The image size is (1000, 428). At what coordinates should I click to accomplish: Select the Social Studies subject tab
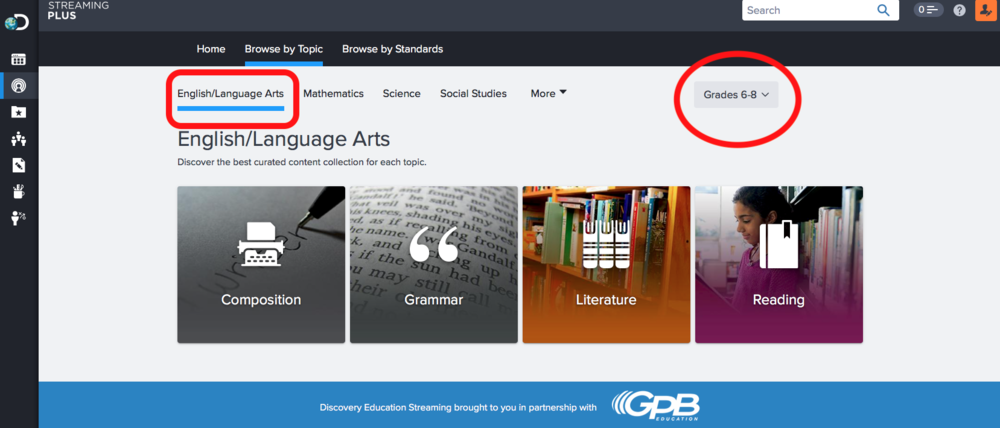pyautogui.click(x=473, y=94)
